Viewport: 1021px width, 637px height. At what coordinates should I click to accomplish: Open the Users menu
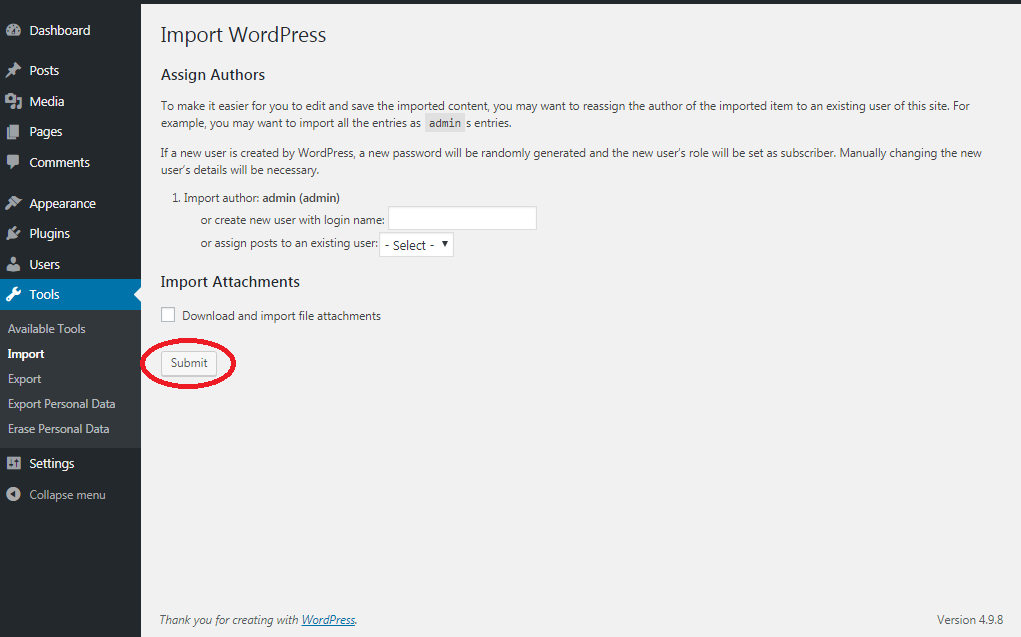(x=44, y=264)
